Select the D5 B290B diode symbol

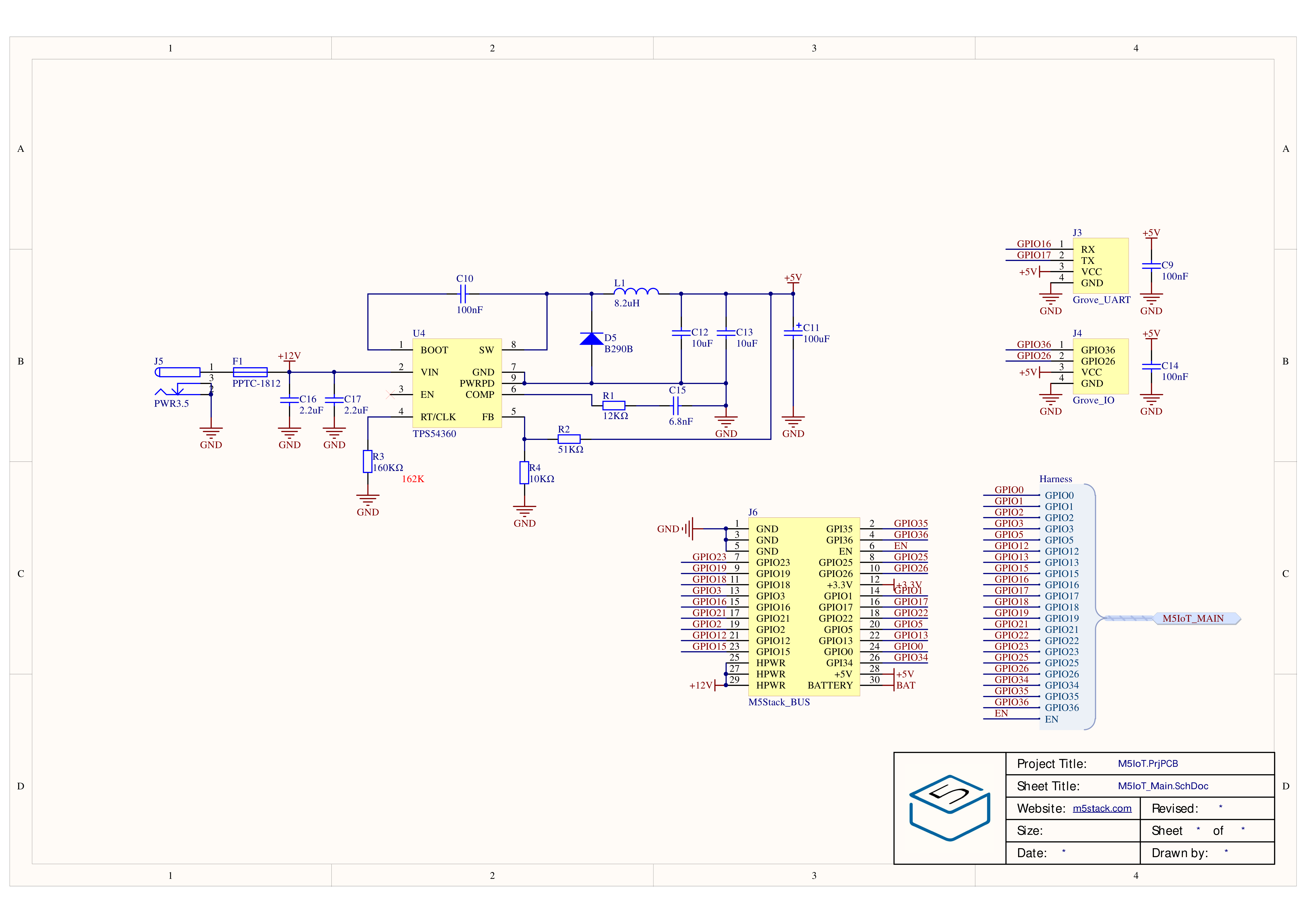click(591, 339)
